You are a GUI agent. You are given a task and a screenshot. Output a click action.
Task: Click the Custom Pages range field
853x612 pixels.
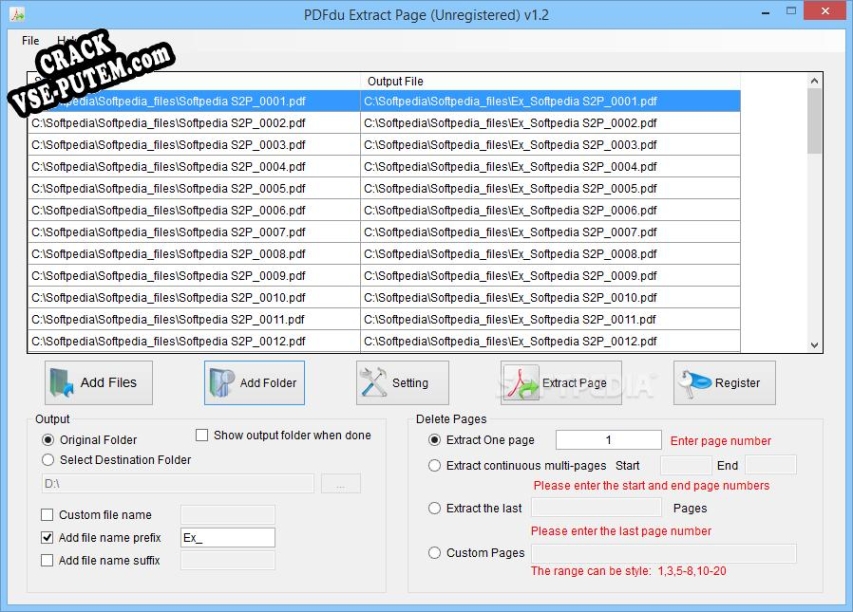[664, 553]
